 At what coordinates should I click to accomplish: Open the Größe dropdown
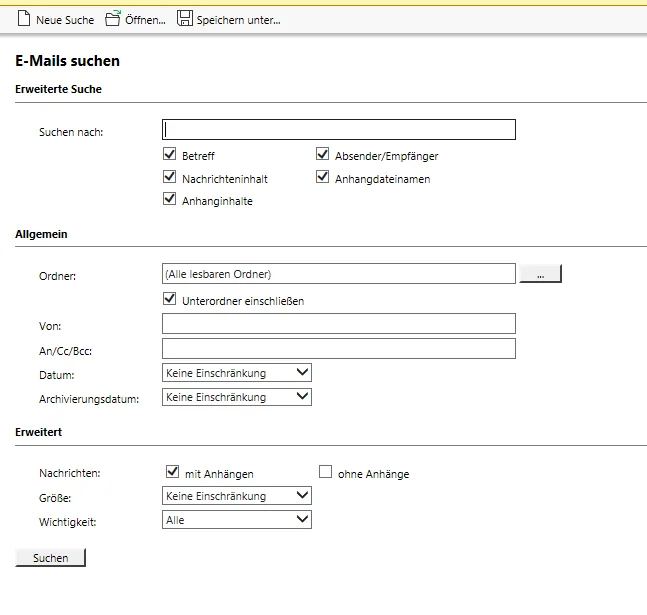point(237,496)
